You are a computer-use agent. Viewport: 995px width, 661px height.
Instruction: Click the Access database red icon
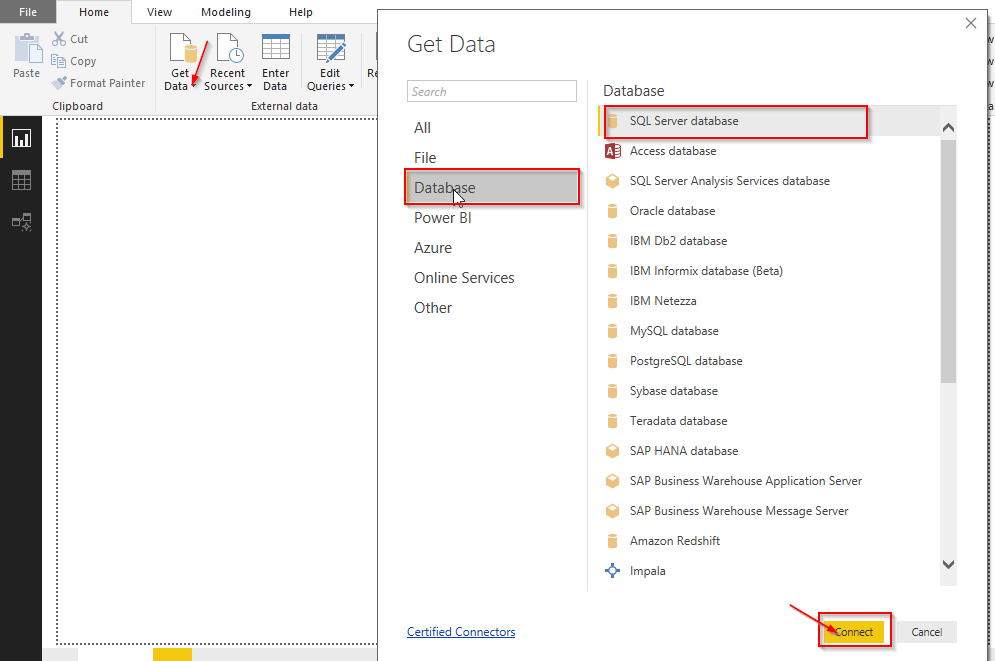612,151
